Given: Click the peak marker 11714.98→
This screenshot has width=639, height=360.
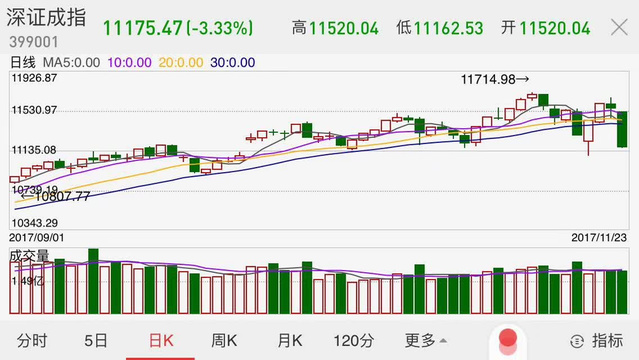Looking at the screenshot, I should coord(495,79).
